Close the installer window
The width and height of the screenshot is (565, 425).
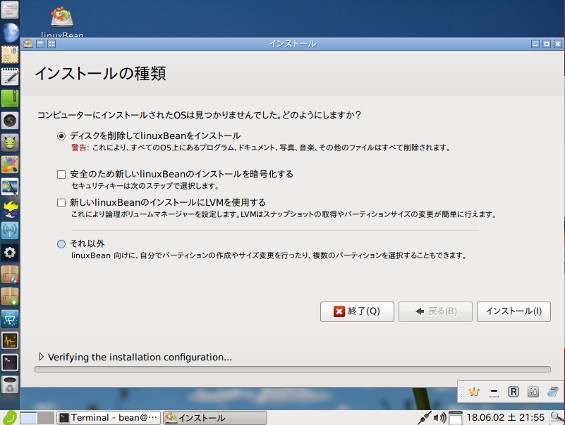click(558, 44)
